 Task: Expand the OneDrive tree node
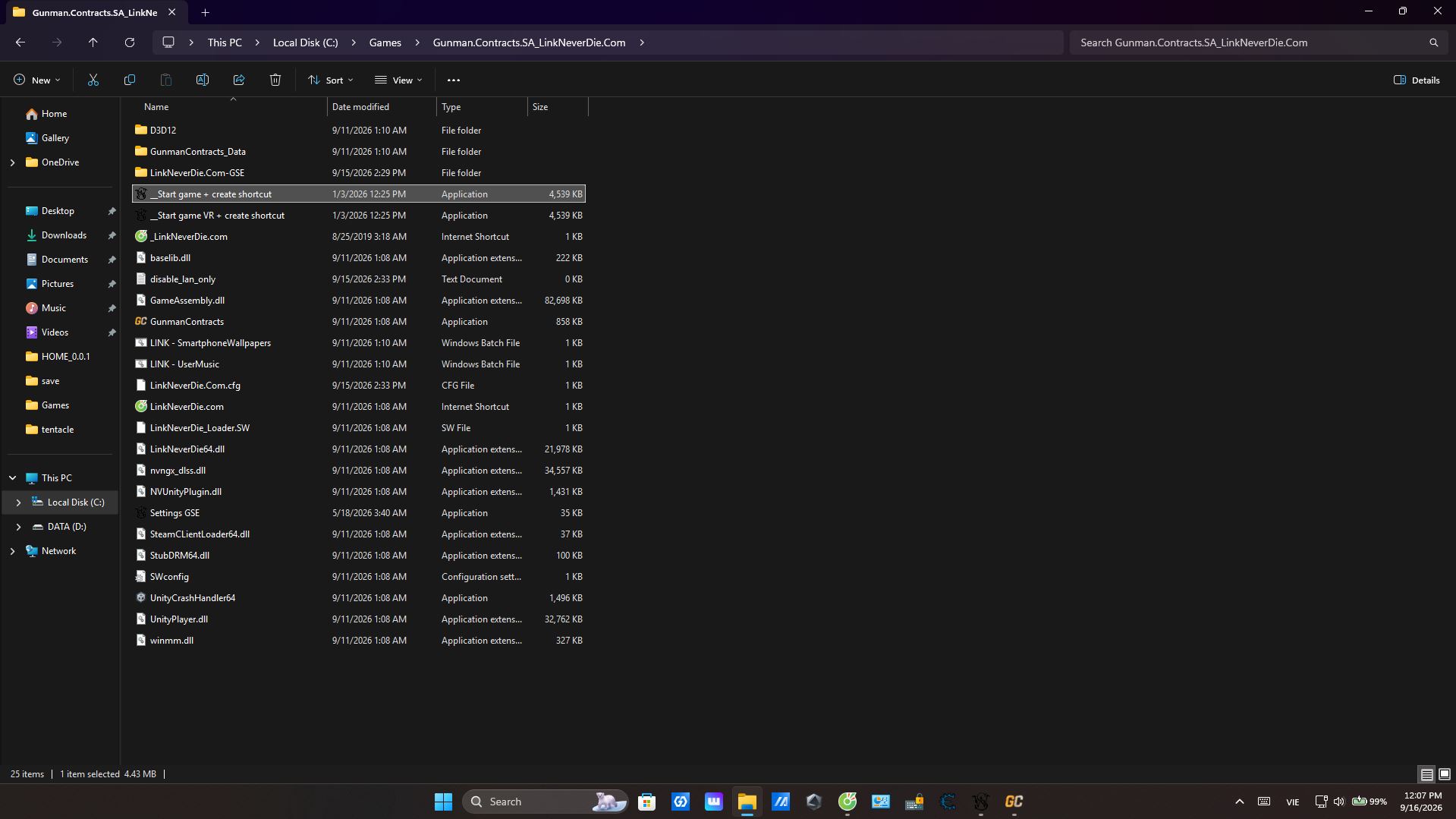coord(12,162)
